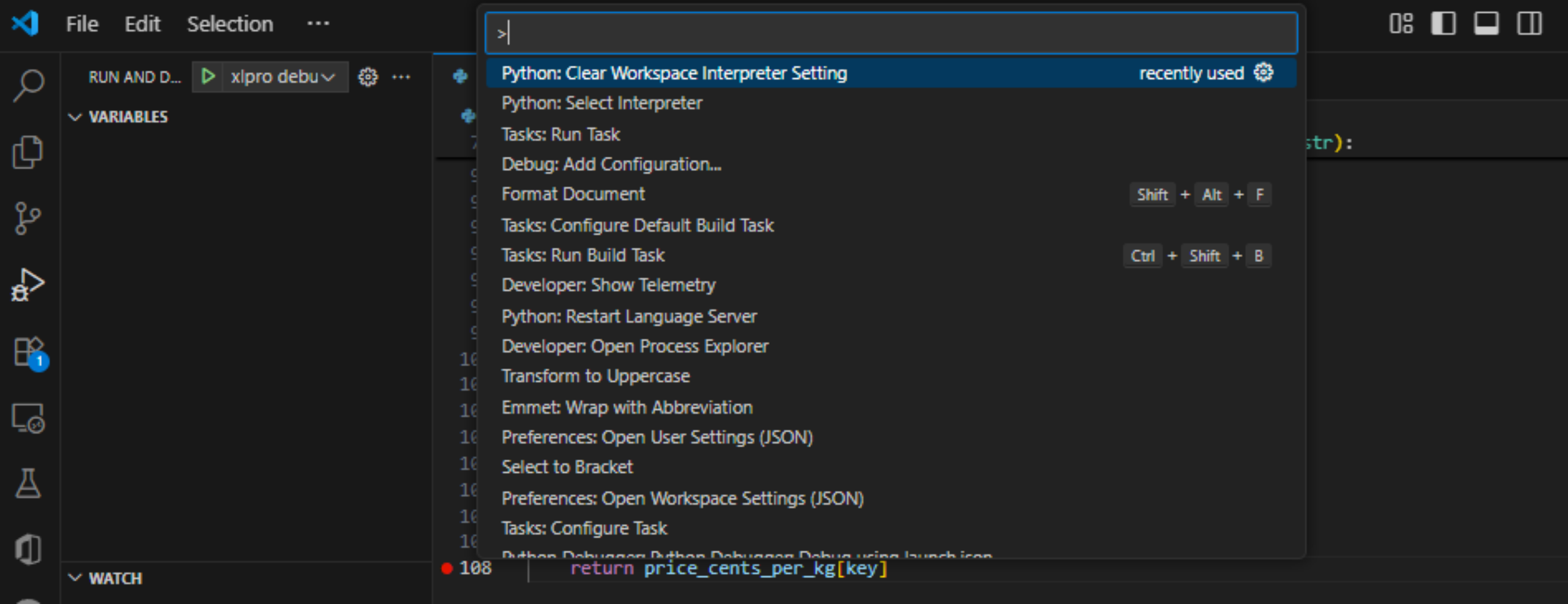
Task: Open Preferences: Open Workspace Settings (JSON)
Action: pos(891,498)
